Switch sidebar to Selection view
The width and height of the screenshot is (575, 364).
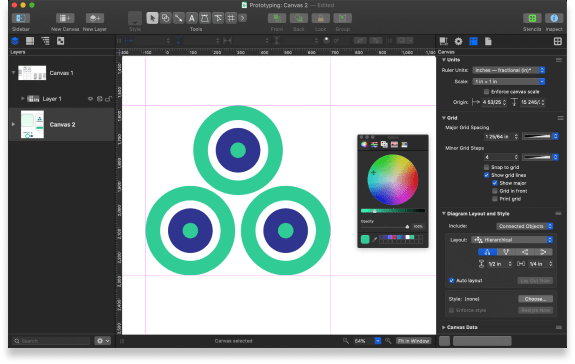coord(61,41)
